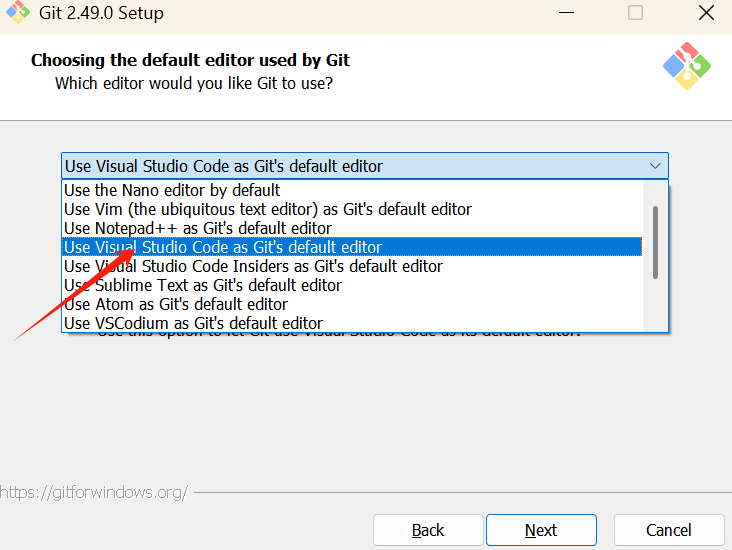
Task: Choose Use Visual Studio Code Insiders option
Action: click(x=352, y=266)
